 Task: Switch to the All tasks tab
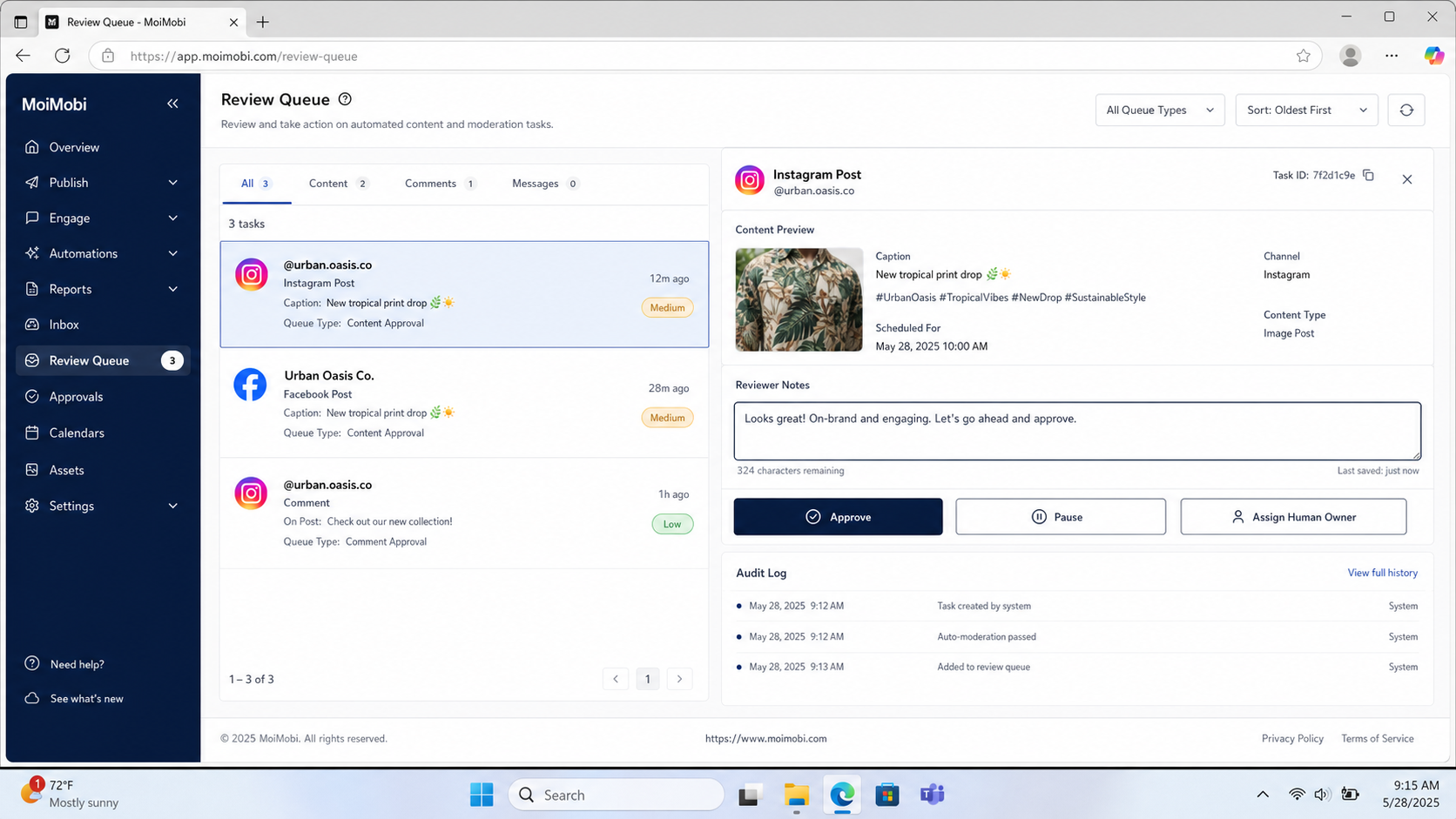(x=256, y=184)
